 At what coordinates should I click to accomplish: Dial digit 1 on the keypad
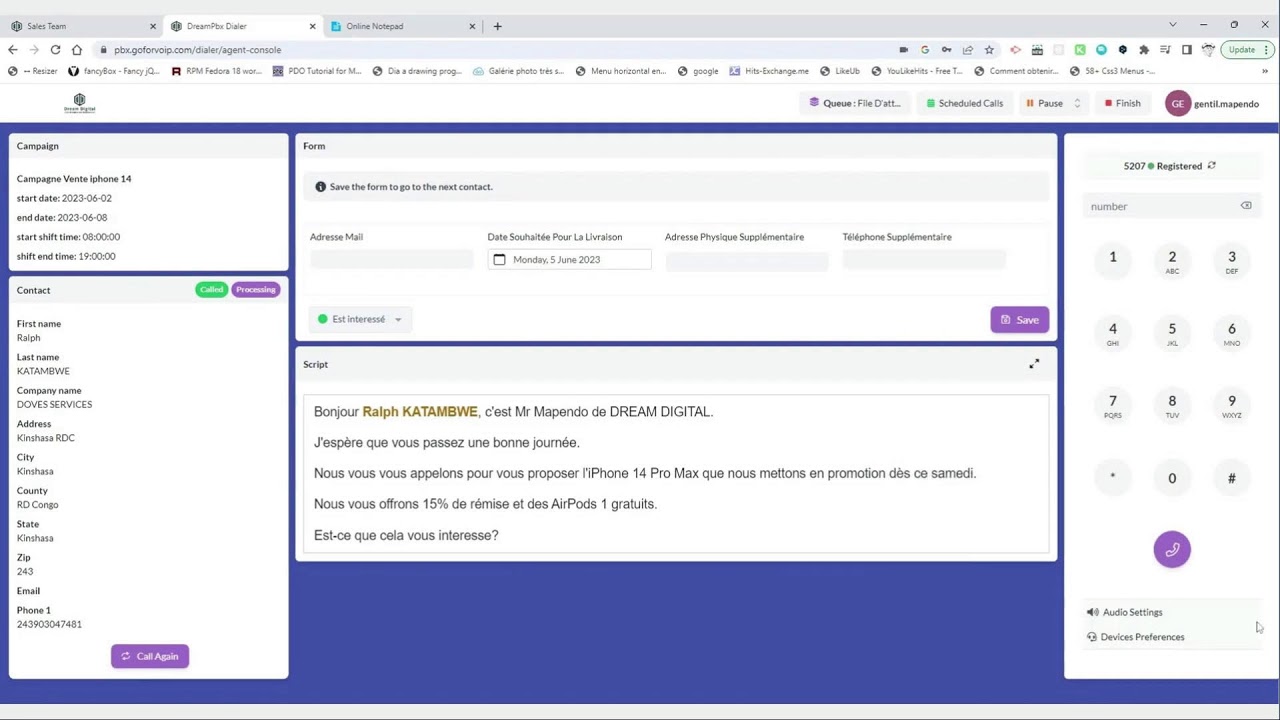pos(1112,258)
